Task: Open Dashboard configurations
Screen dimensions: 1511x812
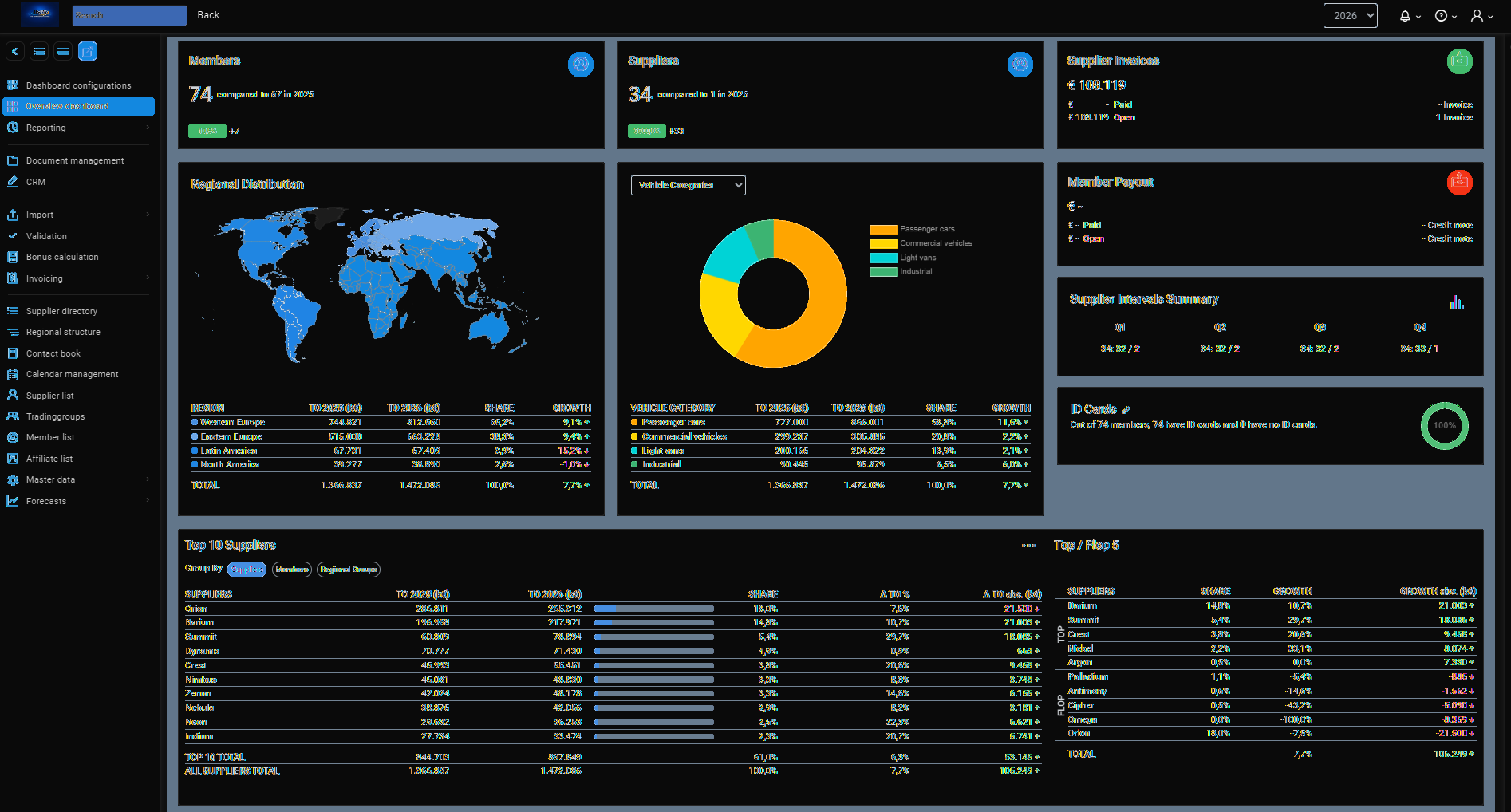Action: pos(78,85)
